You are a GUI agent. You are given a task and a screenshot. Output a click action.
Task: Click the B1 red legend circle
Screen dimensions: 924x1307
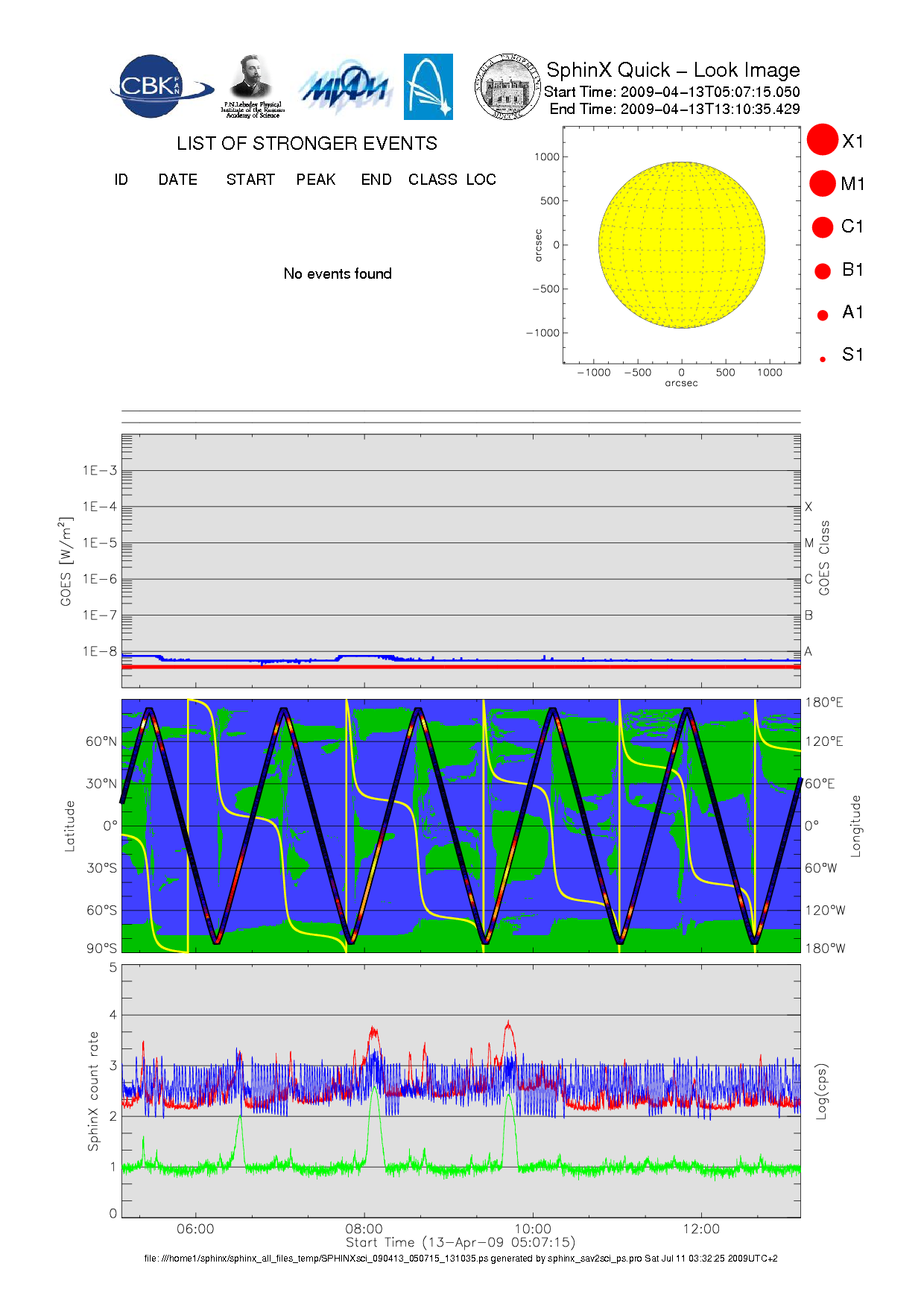[x=823, y=270]
